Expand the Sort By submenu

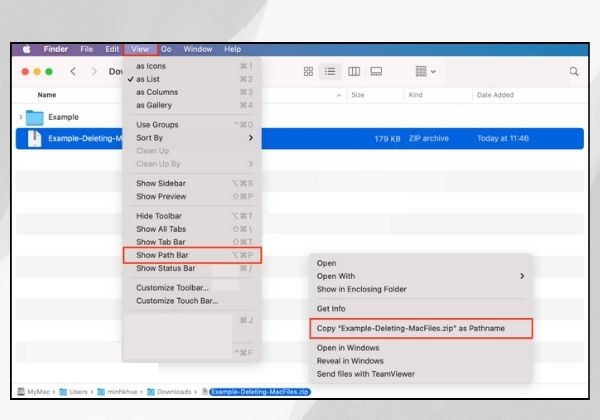point(192,138)
